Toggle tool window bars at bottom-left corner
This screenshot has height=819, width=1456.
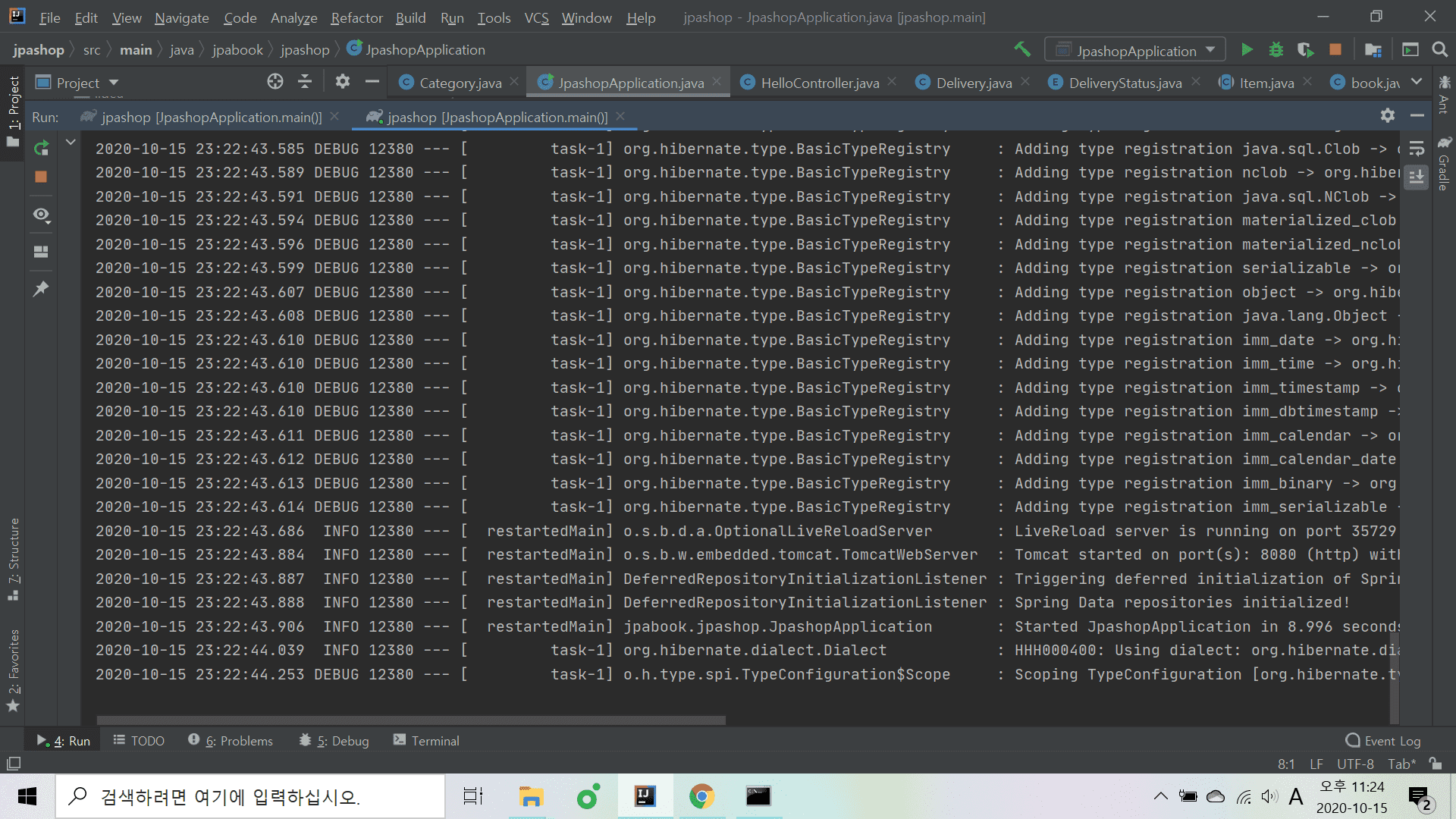pos(14,764)
